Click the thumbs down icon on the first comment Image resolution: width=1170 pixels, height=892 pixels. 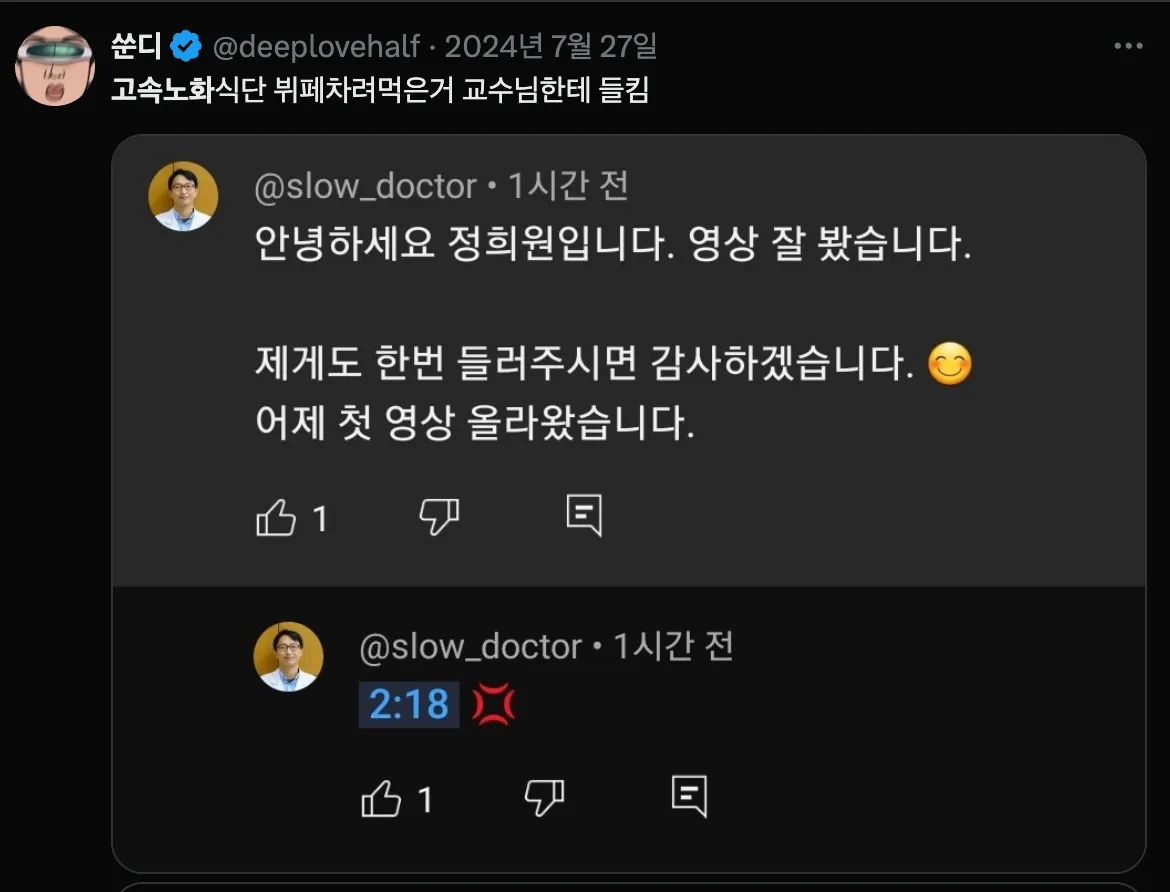tap(438, 515)
